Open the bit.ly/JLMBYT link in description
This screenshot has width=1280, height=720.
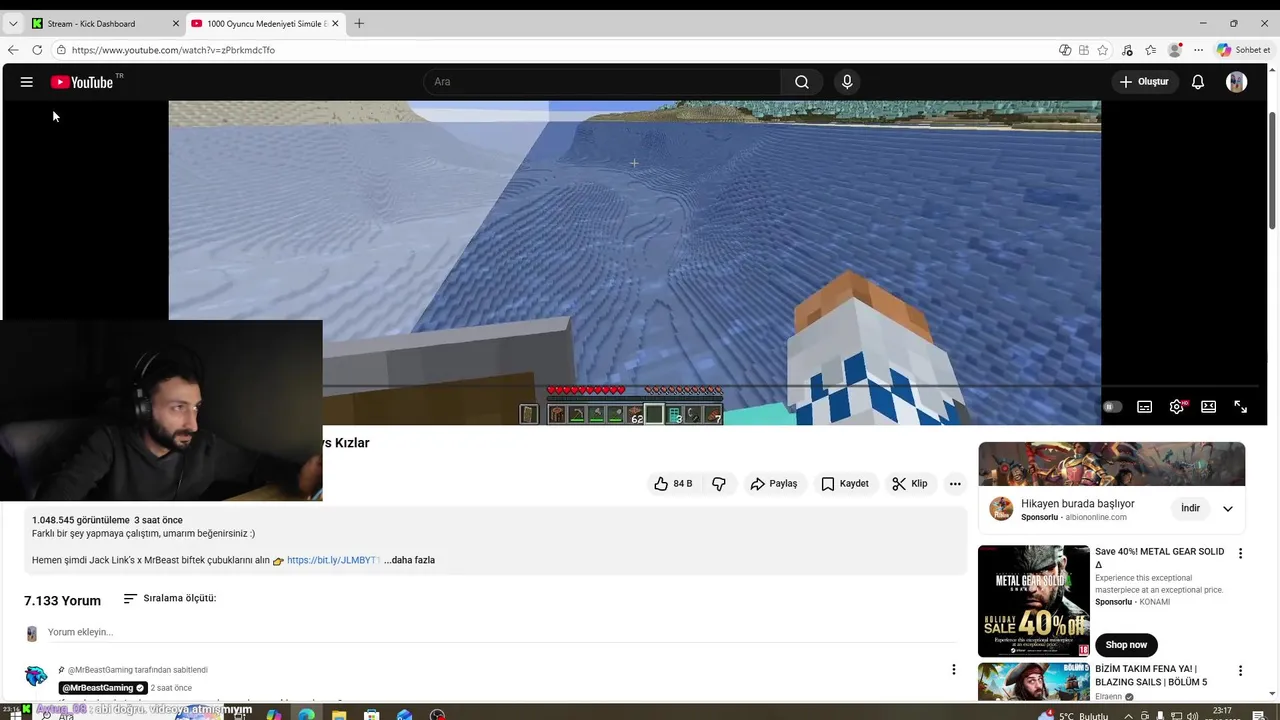point(334,560)
